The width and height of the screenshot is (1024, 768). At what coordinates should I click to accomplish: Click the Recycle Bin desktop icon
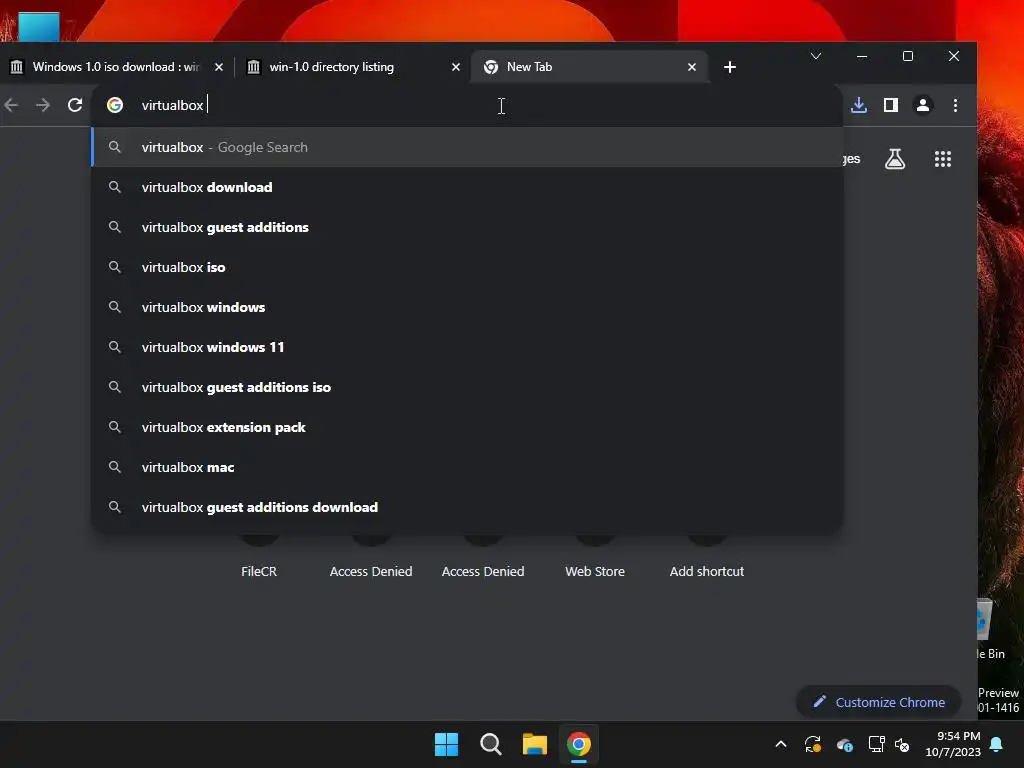click(x=991, y=630)
